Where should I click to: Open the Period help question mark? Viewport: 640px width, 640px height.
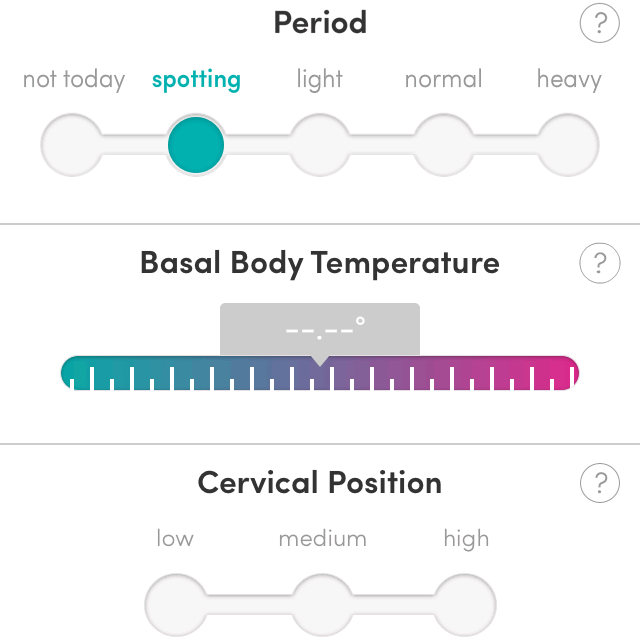pyautogui.click(x=600, y=23)
